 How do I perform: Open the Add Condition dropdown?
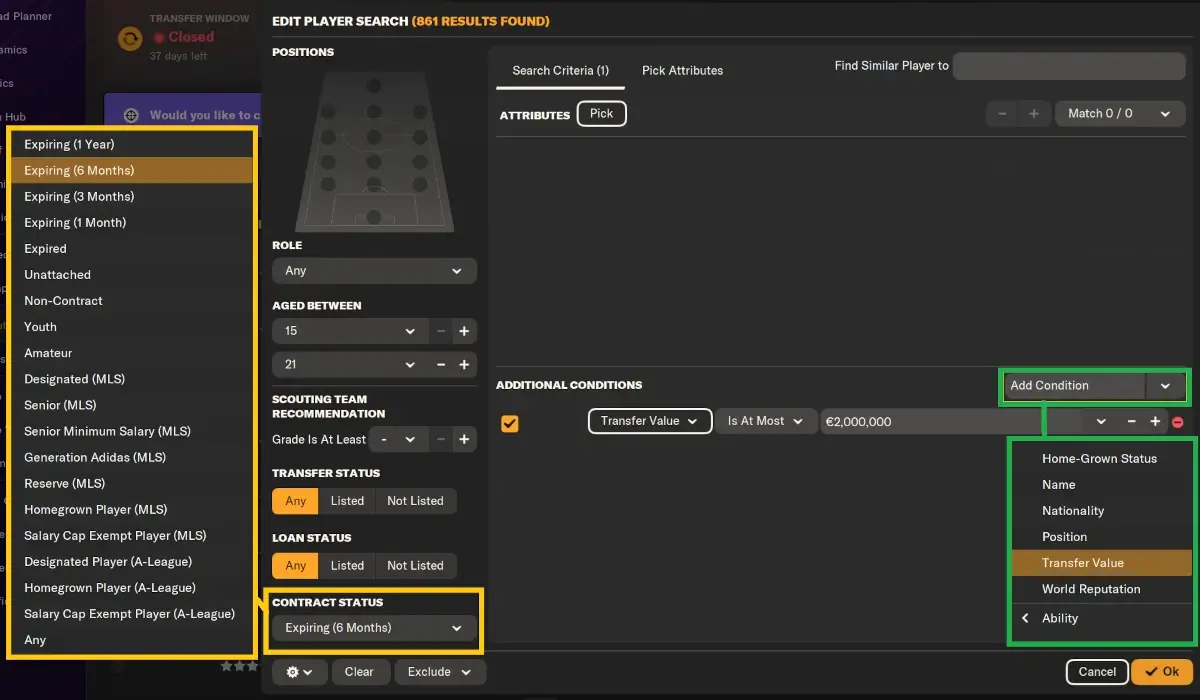tap(1094, 386)
